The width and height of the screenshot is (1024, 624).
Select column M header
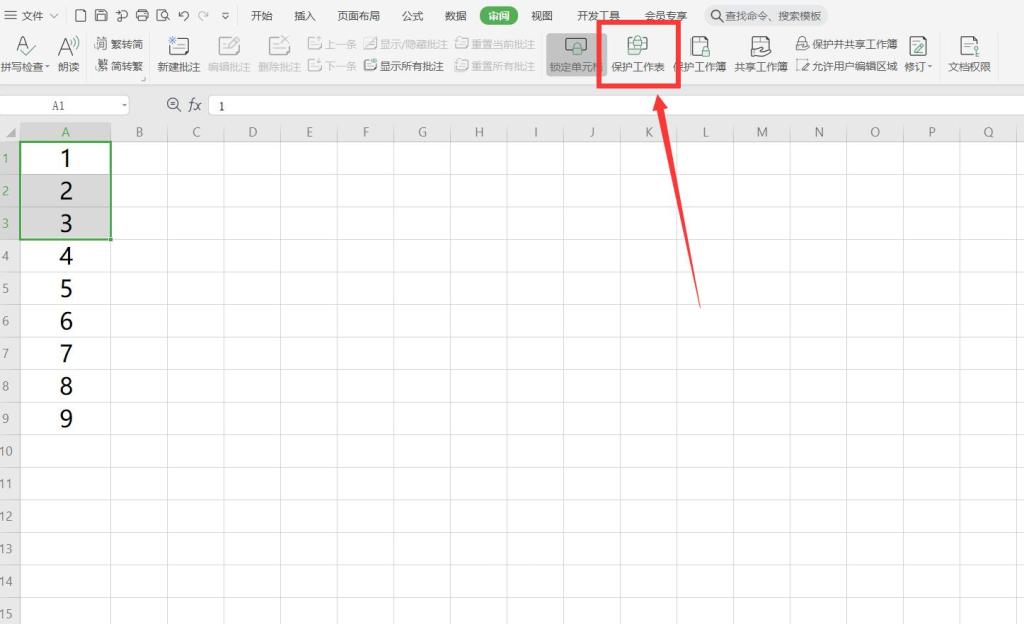(762, 133)
